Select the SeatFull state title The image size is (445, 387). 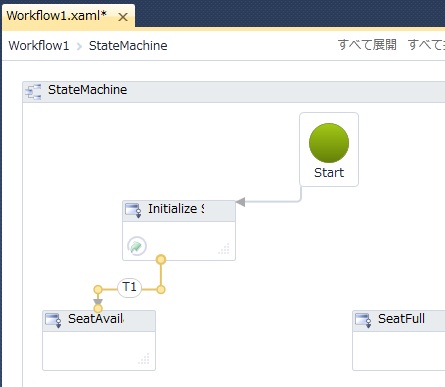(401, 319)
